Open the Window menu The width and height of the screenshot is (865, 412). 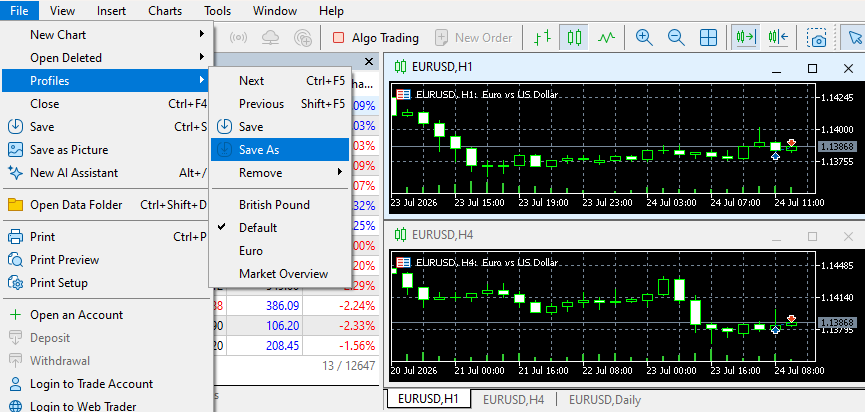pyautogui.click(x=275, y=10)
